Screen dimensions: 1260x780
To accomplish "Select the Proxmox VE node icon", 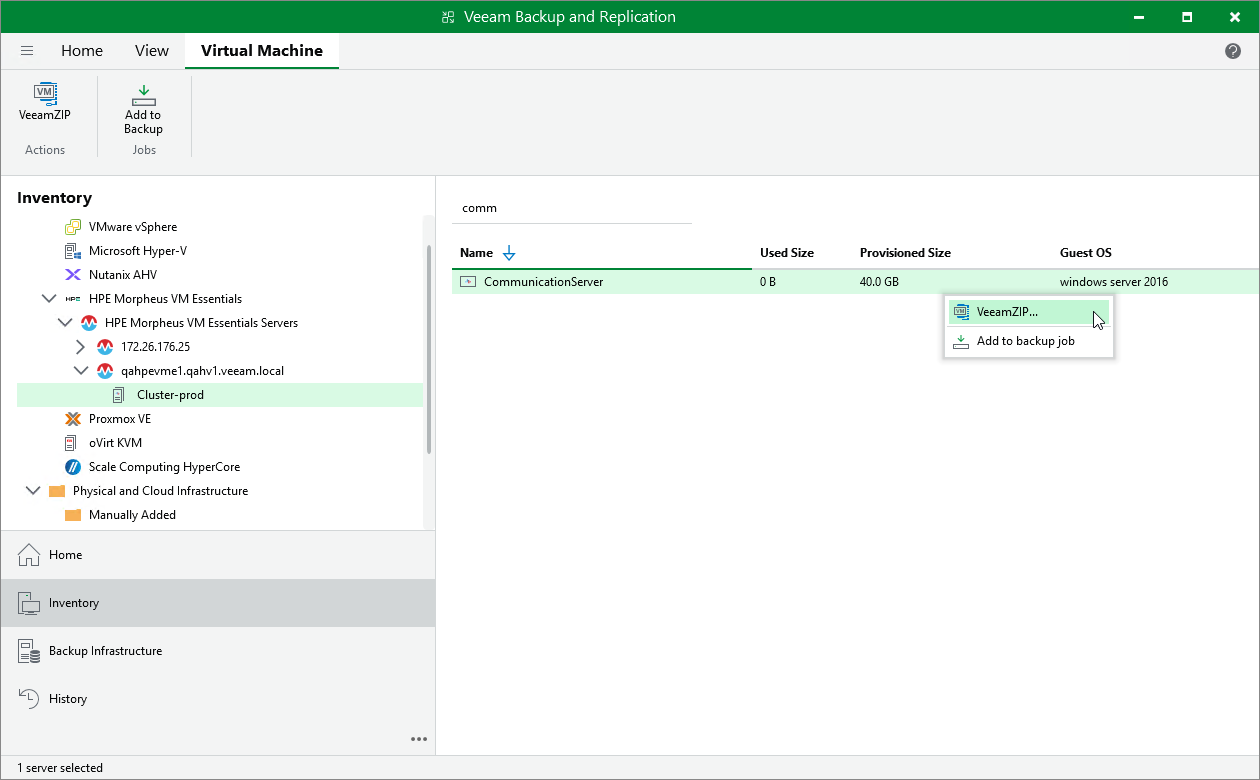I will coord(72,418).
